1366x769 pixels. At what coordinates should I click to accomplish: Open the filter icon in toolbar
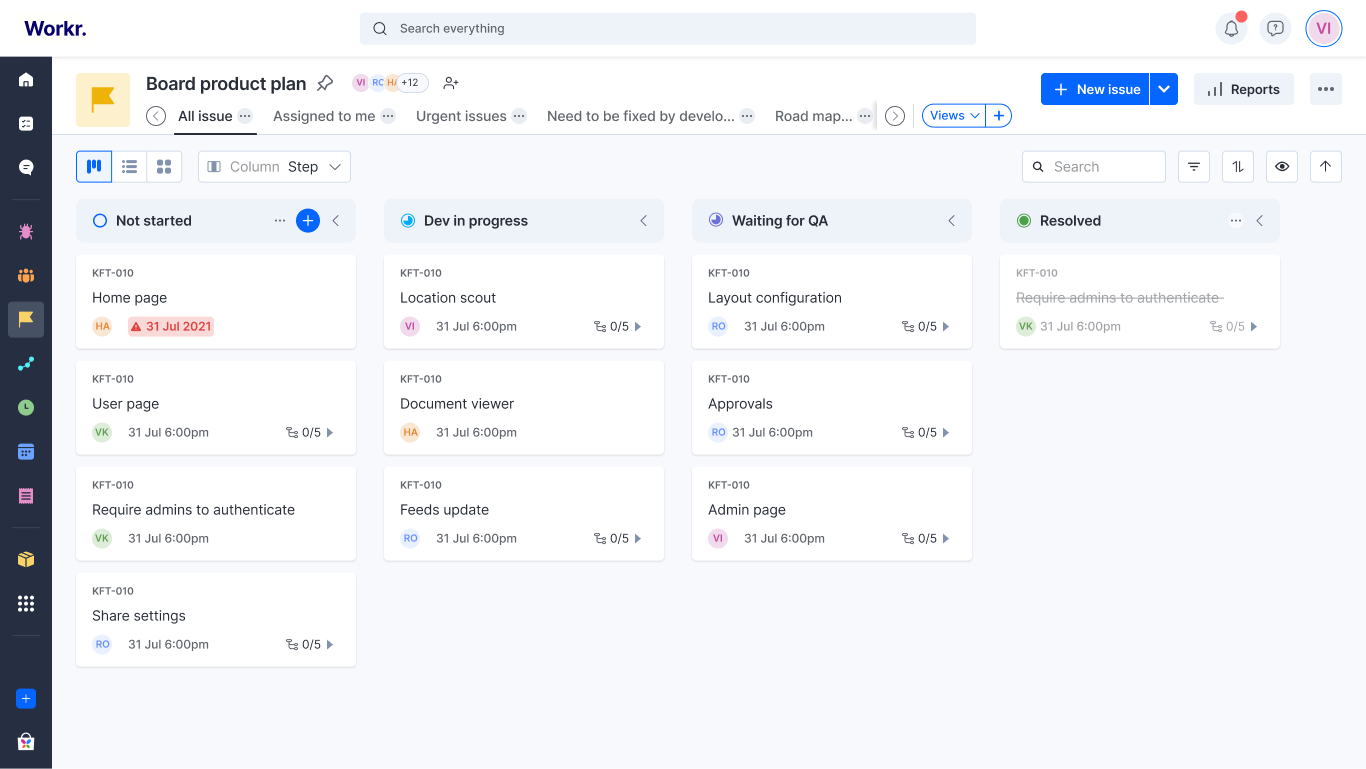click(x=1194, y=167)
